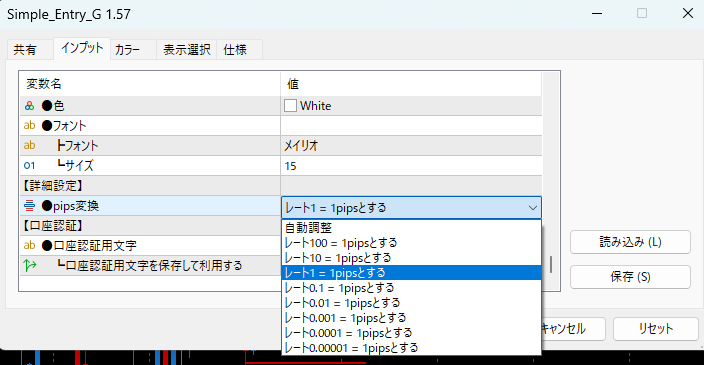
Task: Click the メイリオ font value cell
Action: pos(411,145)
